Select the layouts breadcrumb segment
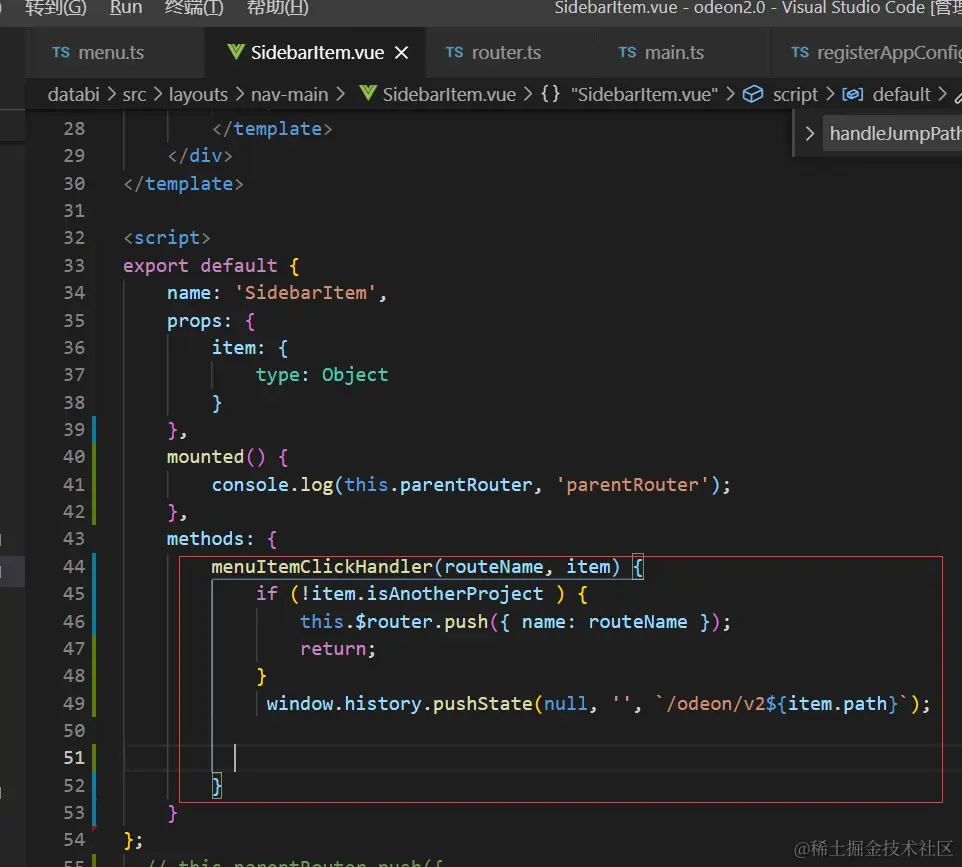The height and width of the screenshot is (867, 962). tap(198, 94)
